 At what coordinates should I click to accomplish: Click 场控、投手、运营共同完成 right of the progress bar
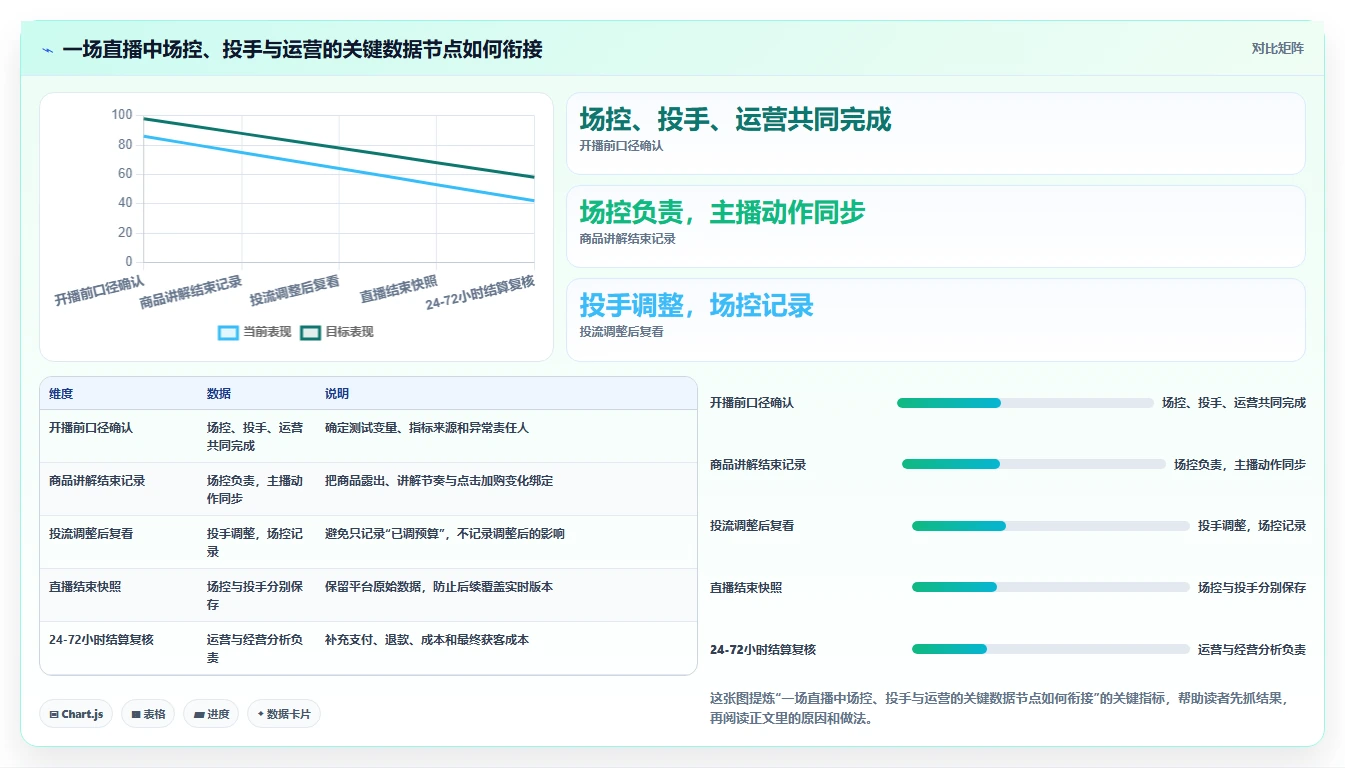point(1234,403)
